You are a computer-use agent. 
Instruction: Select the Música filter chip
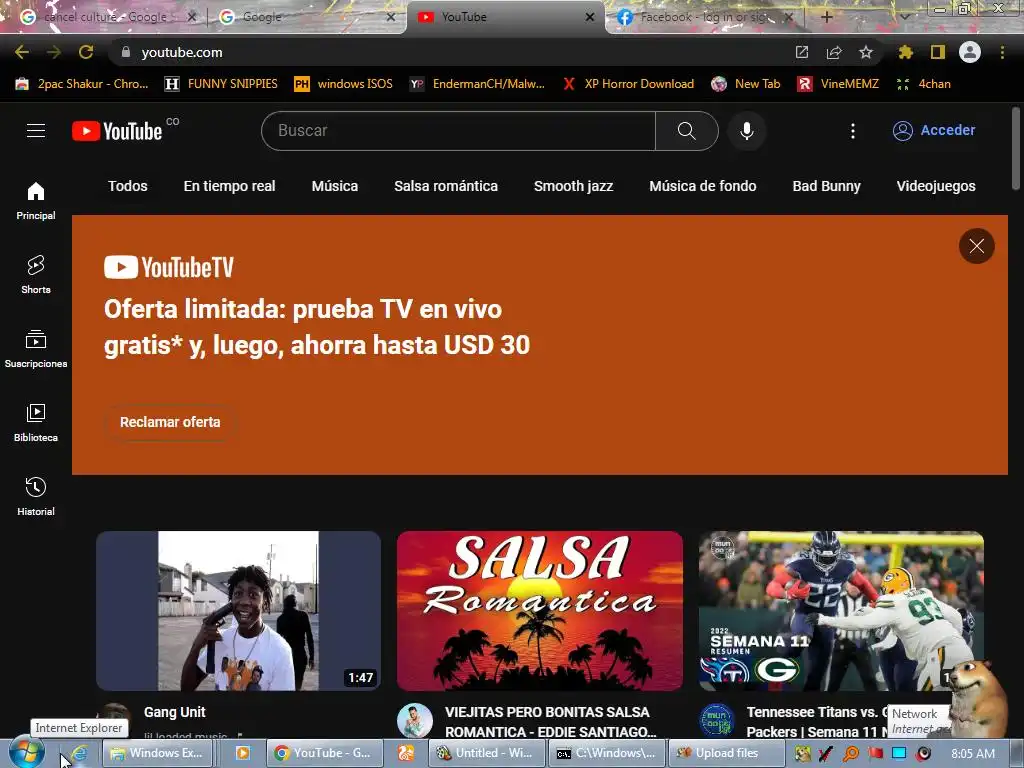click(x=335, y=186)
